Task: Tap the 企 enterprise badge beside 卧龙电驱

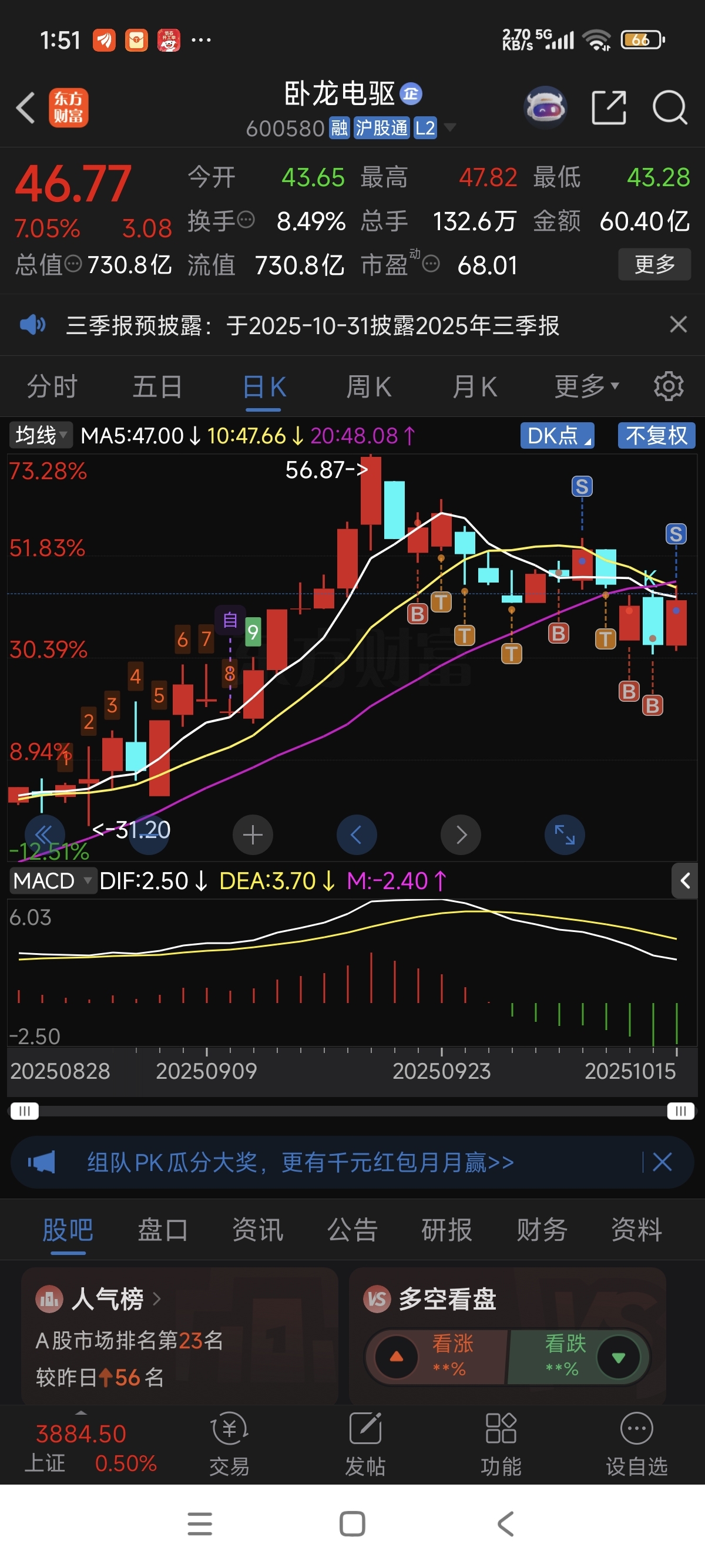Action: pyautogui.click(x=411, y=94)
